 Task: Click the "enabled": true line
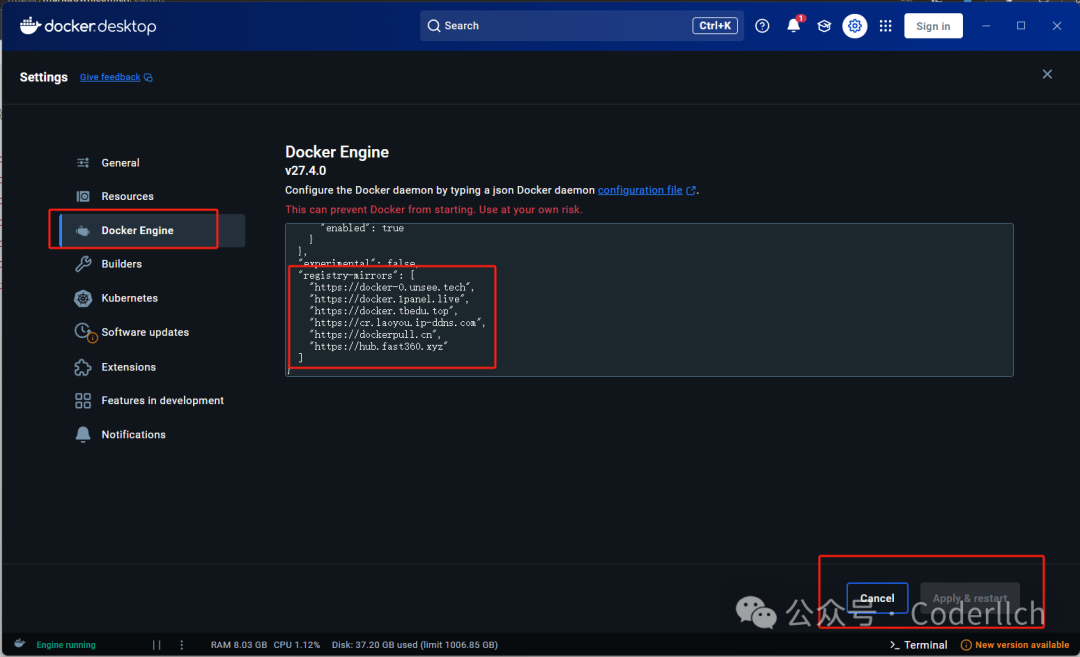click(x=362, y=228)
